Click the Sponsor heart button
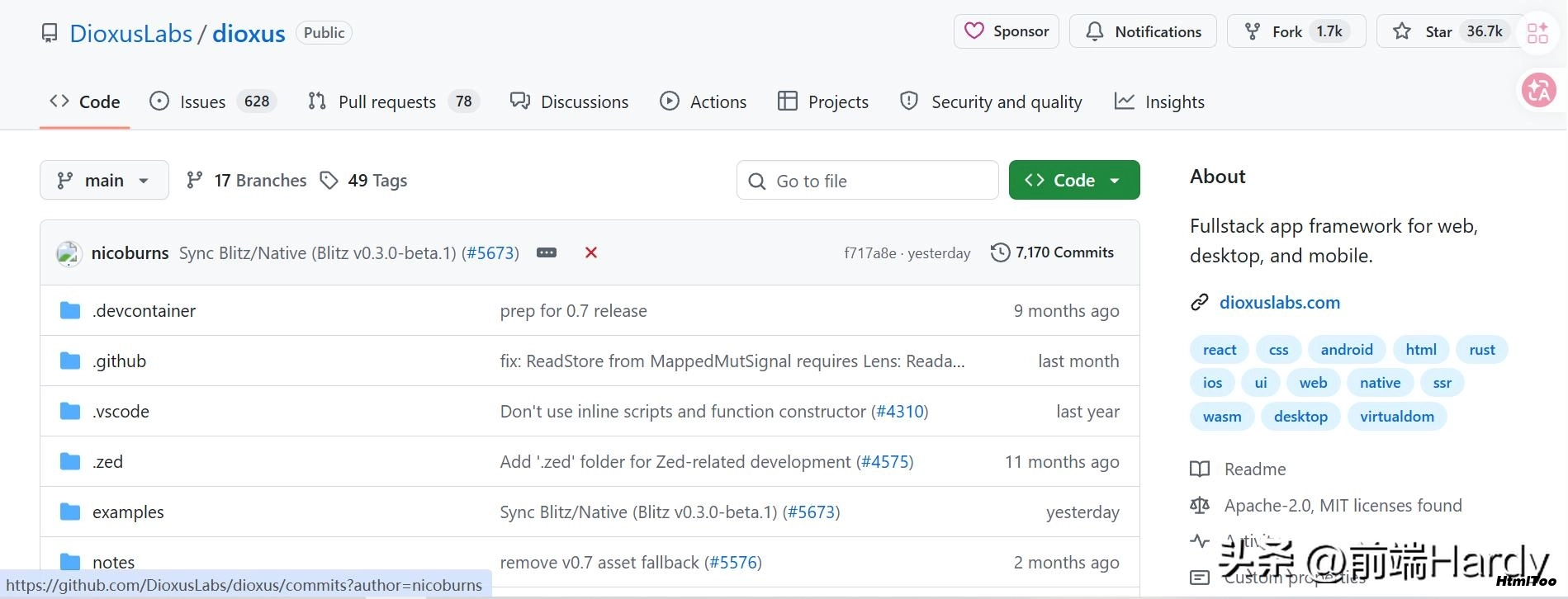 click(1007, 31)
